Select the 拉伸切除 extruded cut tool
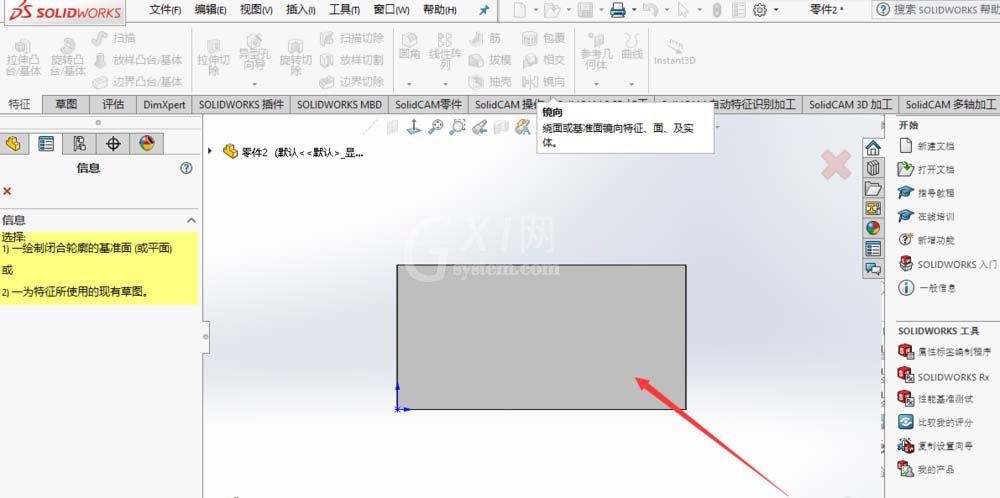Image resolution: width=1000 pixels, height=498 pixels. (x=214, y=57)
